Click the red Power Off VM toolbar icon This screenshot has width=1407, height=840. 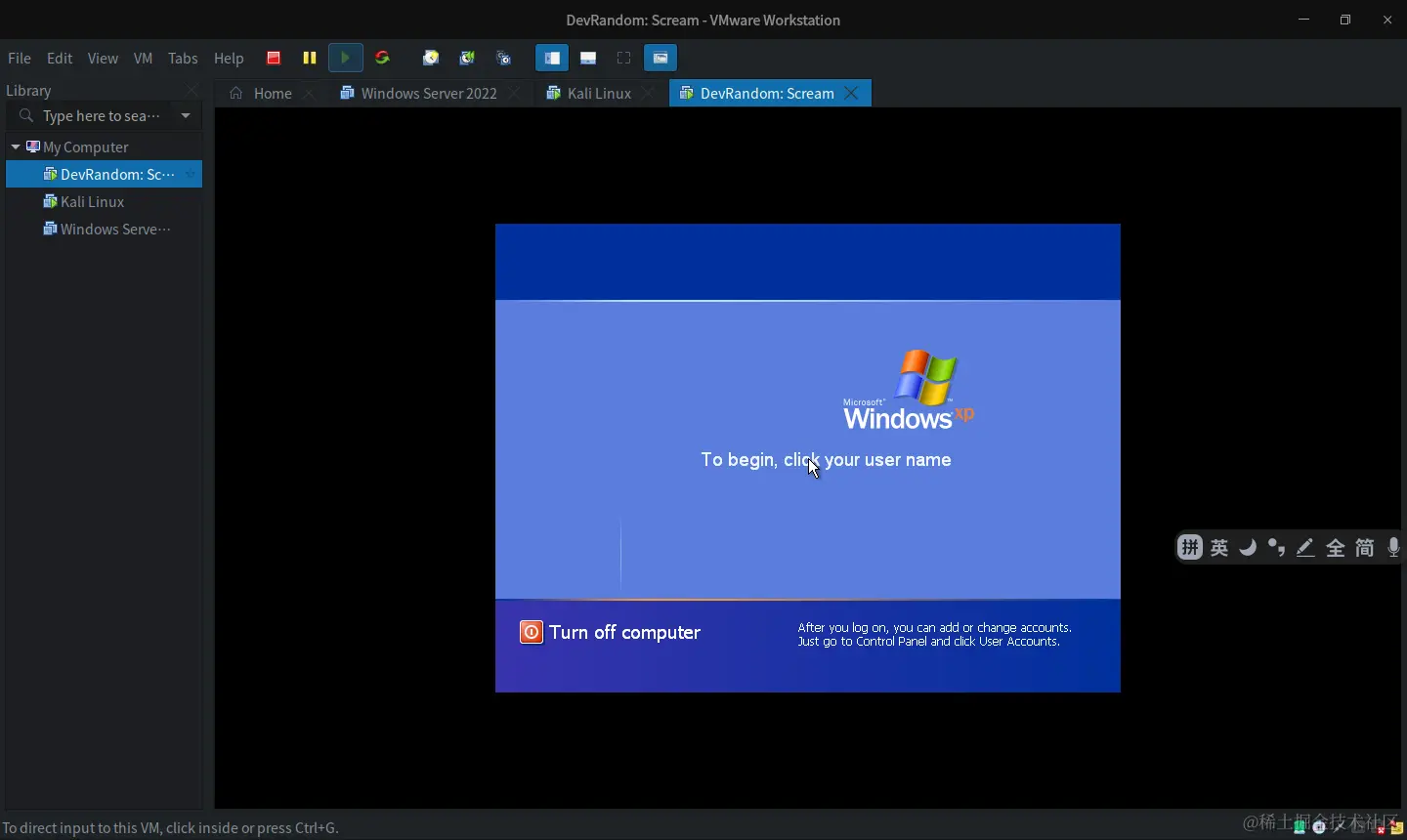pyautogui.click(x=274, y=58)
